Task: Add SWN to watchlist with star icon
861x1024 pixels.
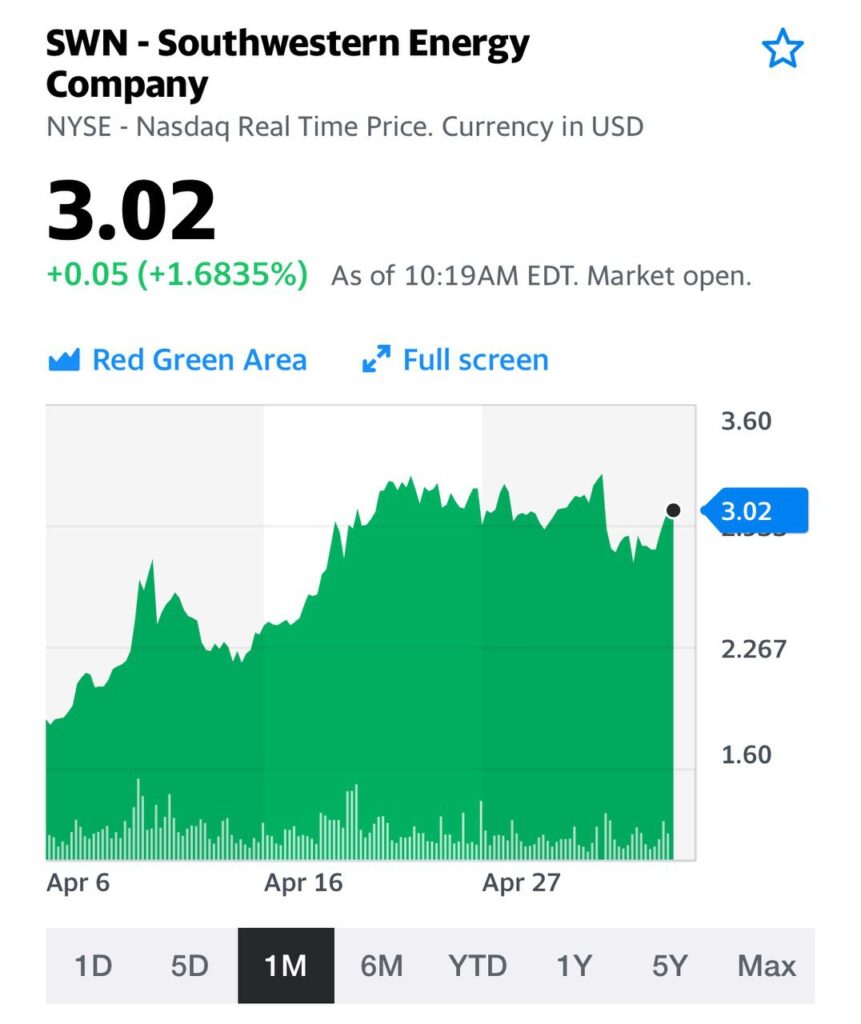Action: pyautogui.click(x=782, y=48)
